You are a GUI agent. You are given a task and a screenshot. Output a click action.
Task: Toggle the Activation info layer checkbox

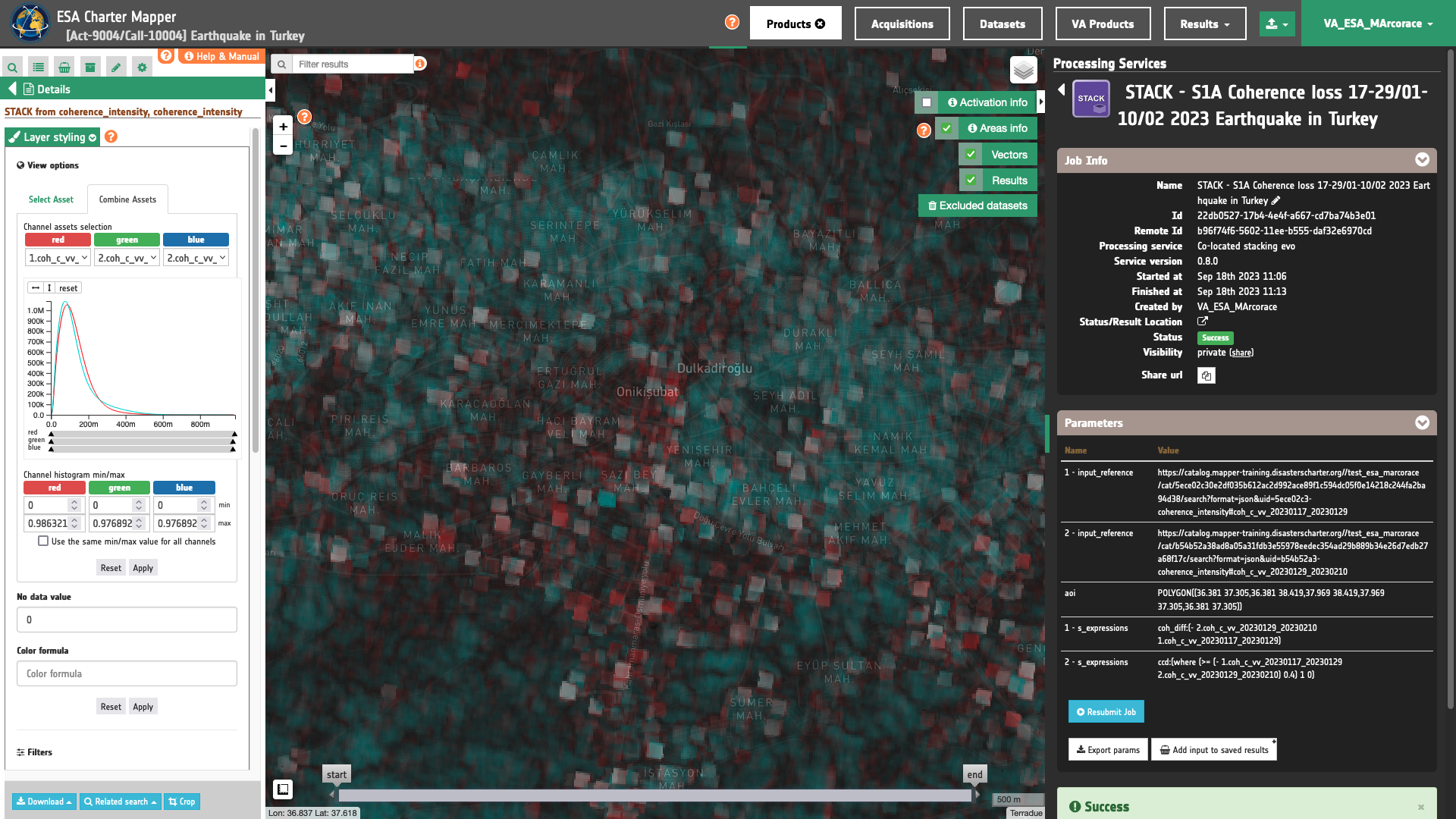pos(927,102)
